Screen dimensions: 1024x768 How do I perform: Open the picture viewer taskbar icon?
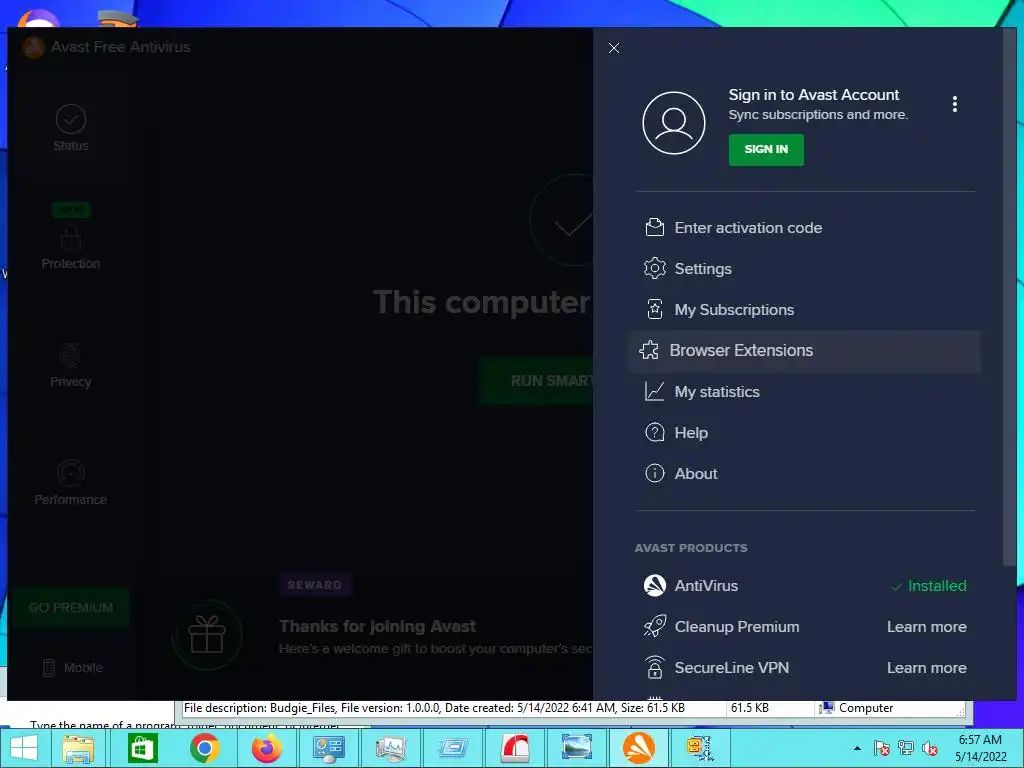coord(577,748)
